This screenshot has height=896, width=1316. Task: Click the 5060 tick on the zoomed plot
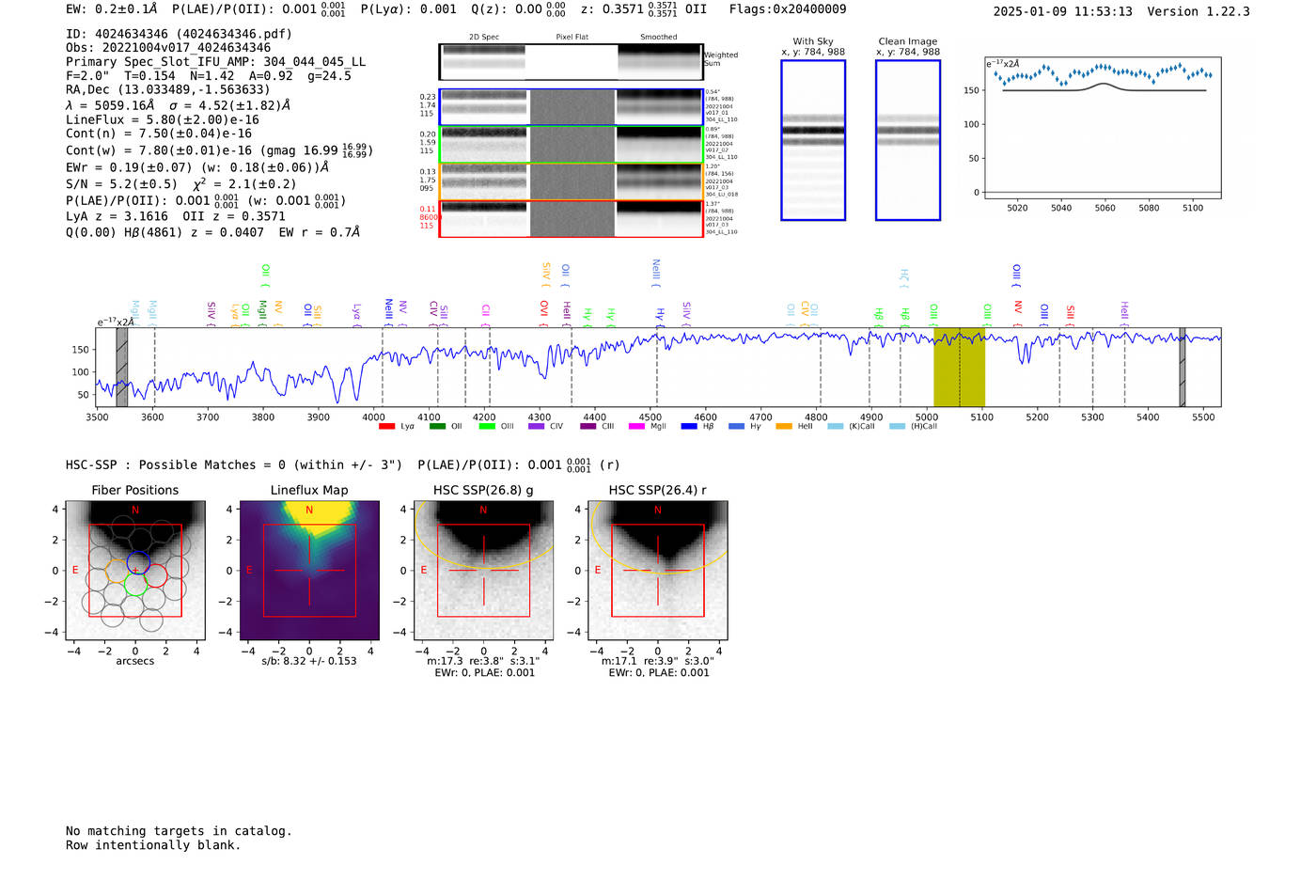[1104, 208]
